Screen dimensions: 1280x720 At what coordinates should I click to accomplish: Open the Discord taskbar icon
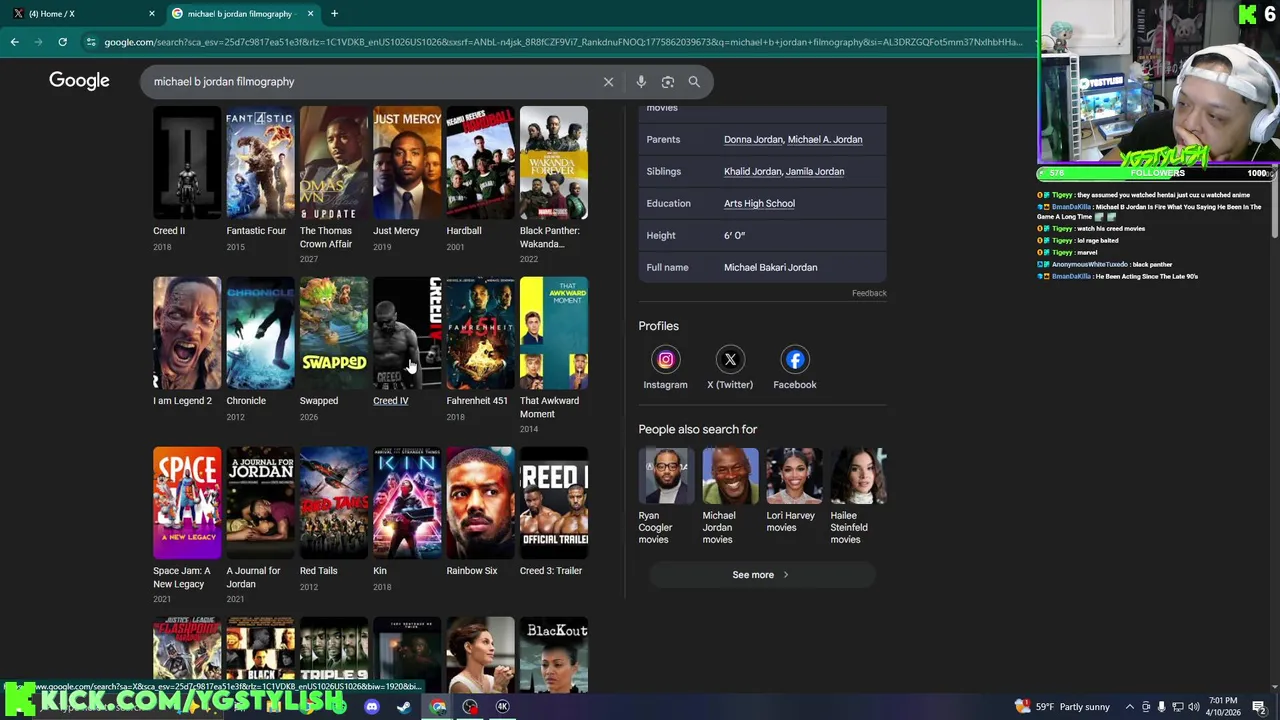[372, 707]
